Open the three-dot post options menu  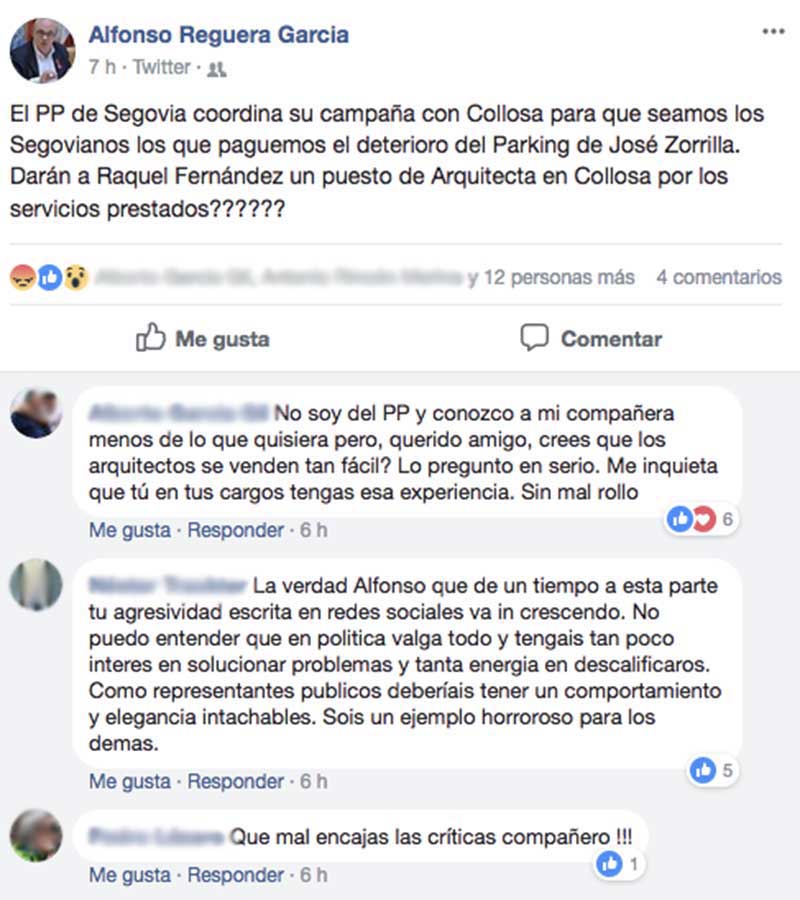tap(773, 31)
